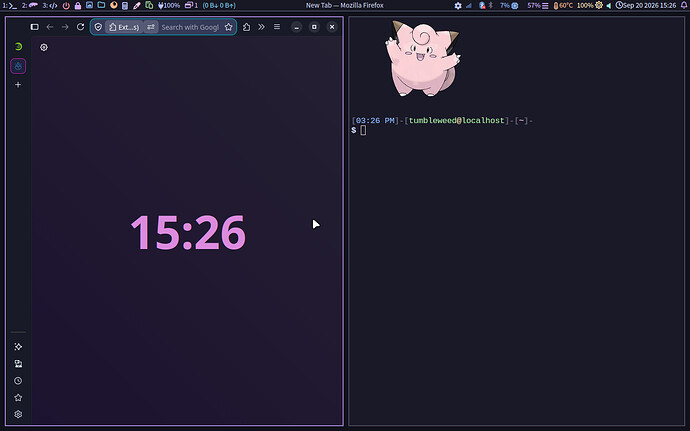The width and height of the screenshot is (690, 431).
Task: Click the 60°C temperature indicator
Action: (563, 6)
